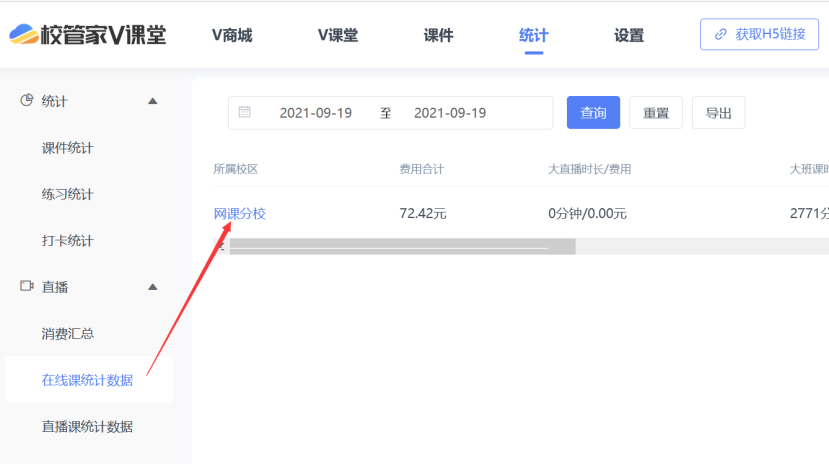Click the 统计 sidebar section label

click(x=54, y=101)
